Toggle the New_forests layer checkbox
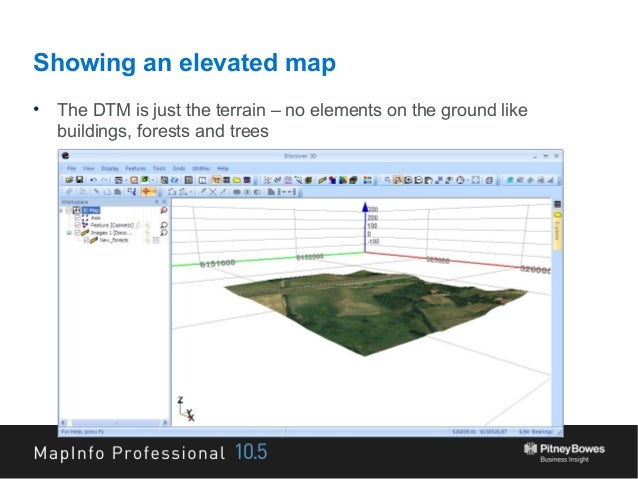The width and height of the screenshot is (638, 479). coord(86,240)
